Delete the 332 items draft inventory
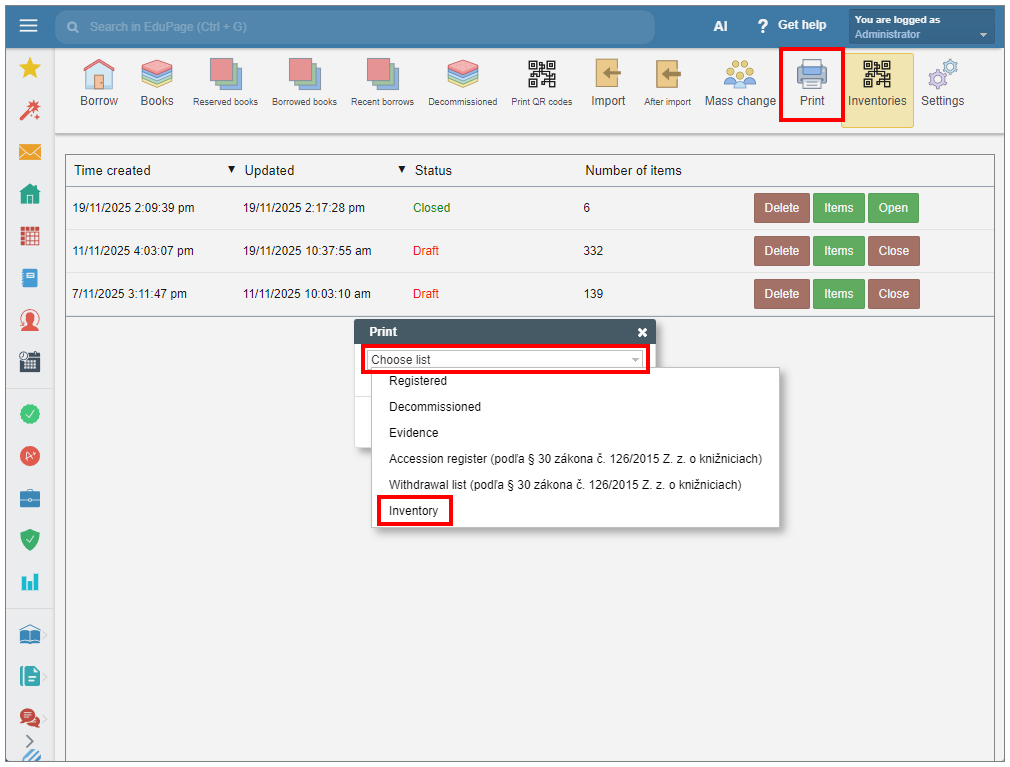The width and height of the screenshot is (1010, 767). click(x=781, y=251)
